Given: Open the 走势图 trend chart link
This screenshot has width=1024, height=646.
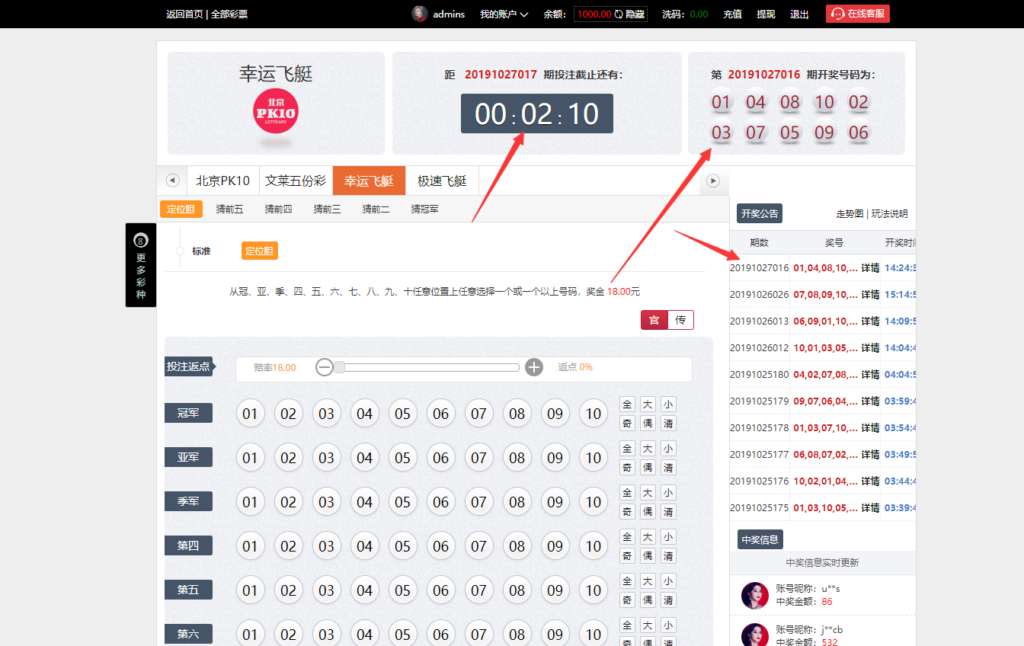Looking at the screenshot, I should tap(850, 214).
